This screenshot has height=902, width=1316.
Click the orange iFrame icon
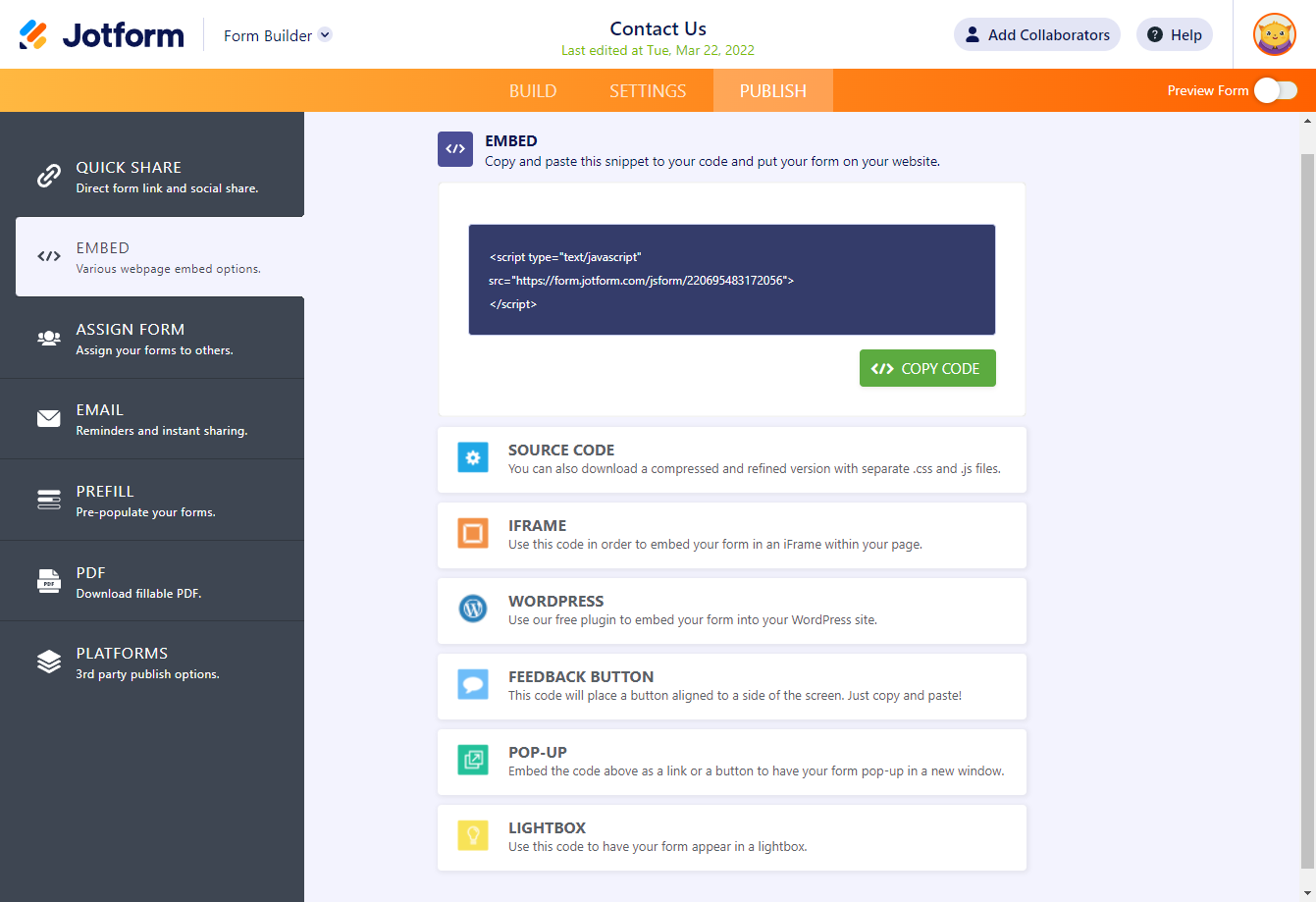(473, 533)
